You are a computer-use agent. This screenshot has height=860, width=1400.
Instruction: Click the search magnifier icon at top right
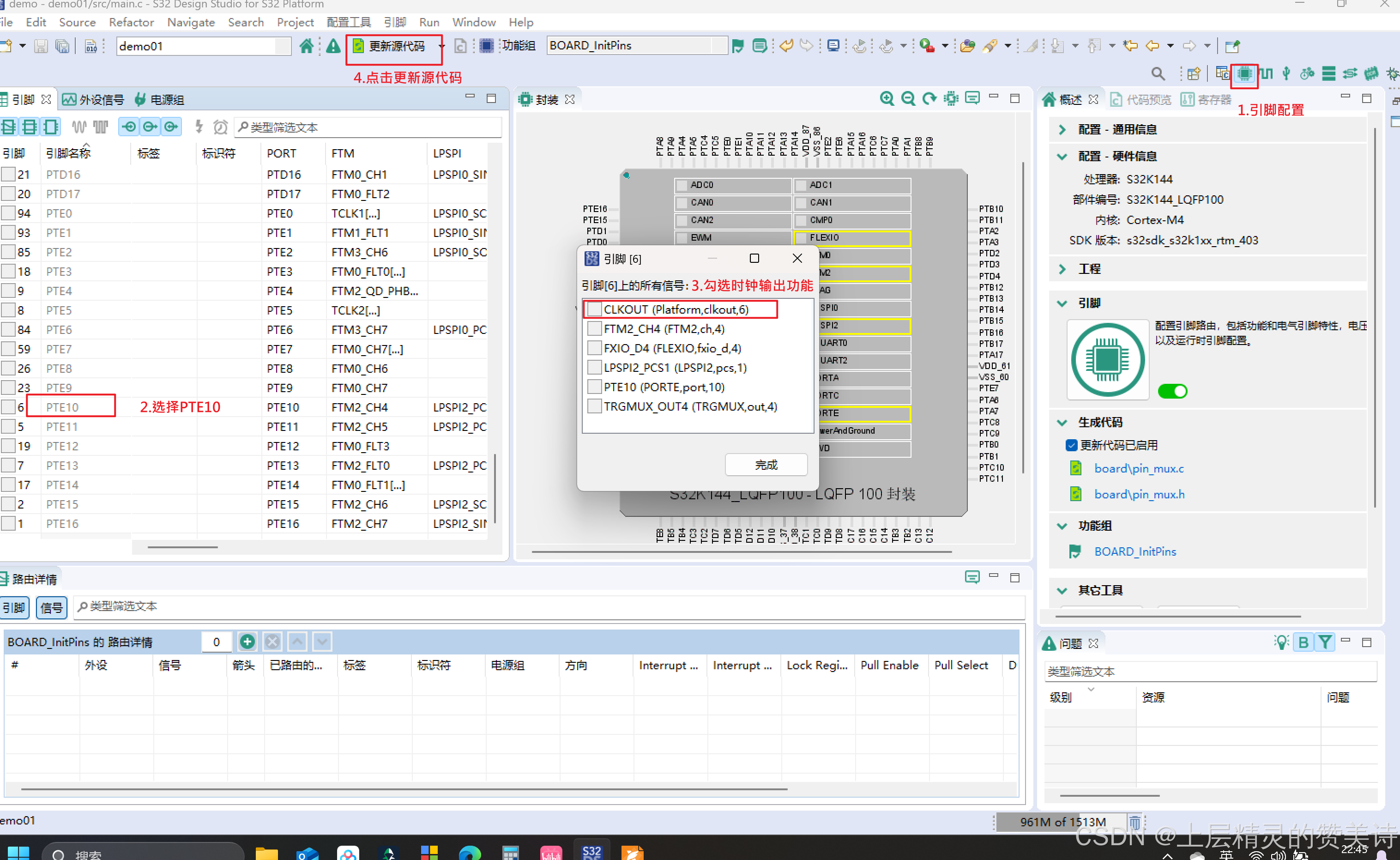(x=1158, y=74)
